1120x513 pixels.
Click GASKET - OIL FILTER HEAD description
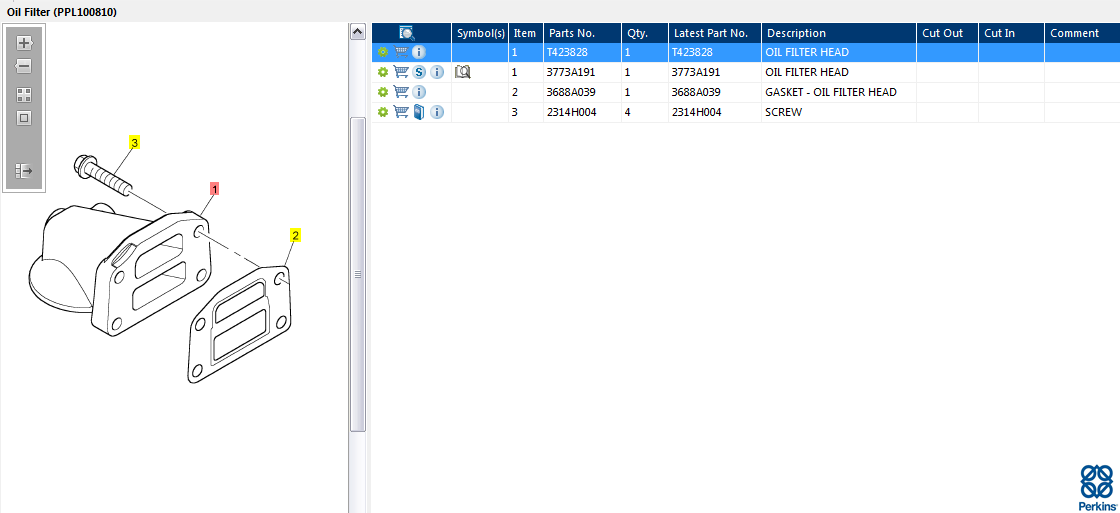(831, 92)
